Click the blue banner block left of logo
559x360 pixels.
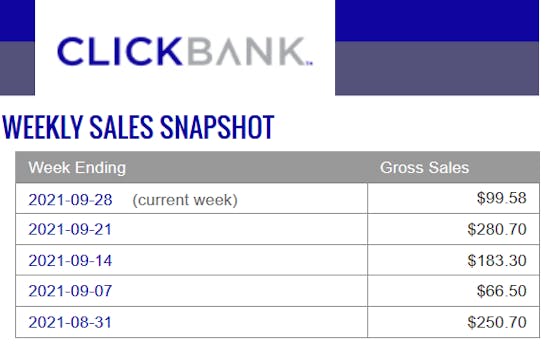(x=17, y=20)
